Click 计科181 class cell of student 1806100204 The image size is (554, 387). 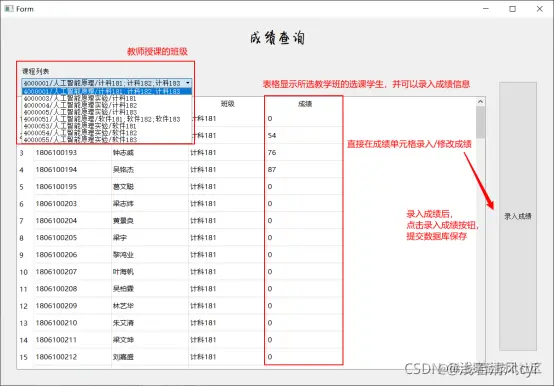tap(227, 221)
